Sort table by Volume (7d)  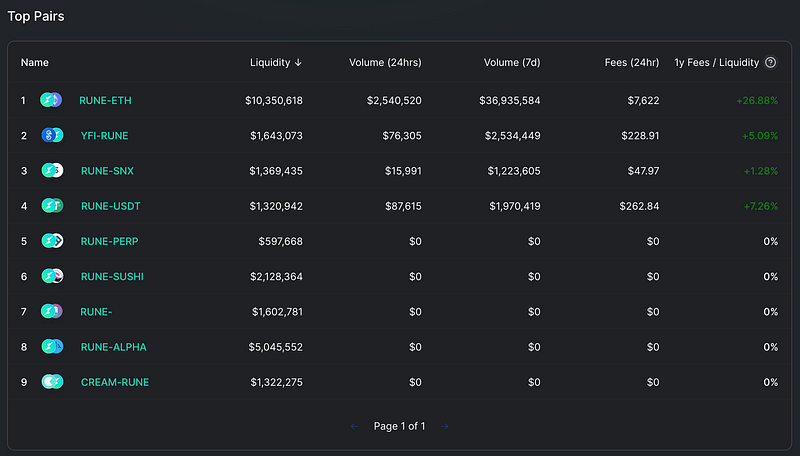click(x=512, y=62)
